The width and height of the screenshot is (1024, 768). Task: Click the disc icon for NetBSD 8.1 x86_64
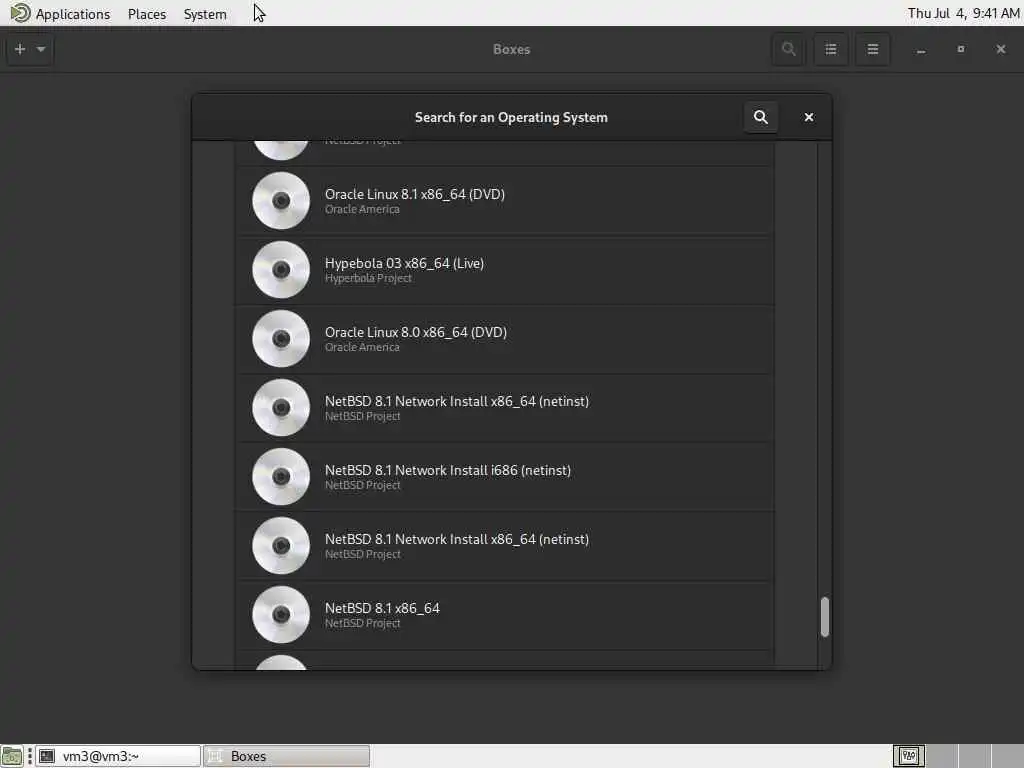point(281,615)
